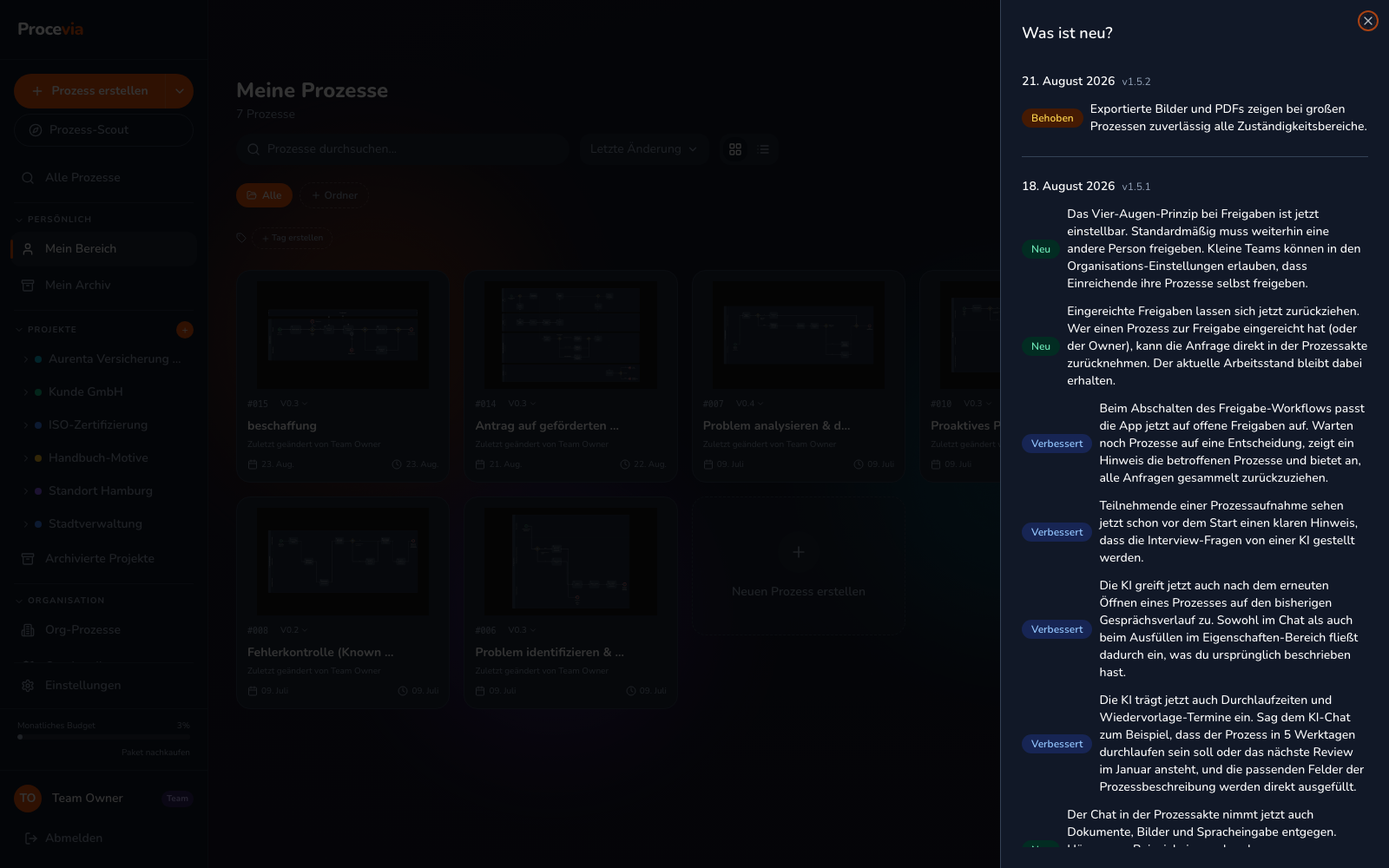The height and width of the screenshot is (868, 1389).
Task: Expand the Handbuch-Motive project
Action: tap(26, 457)
